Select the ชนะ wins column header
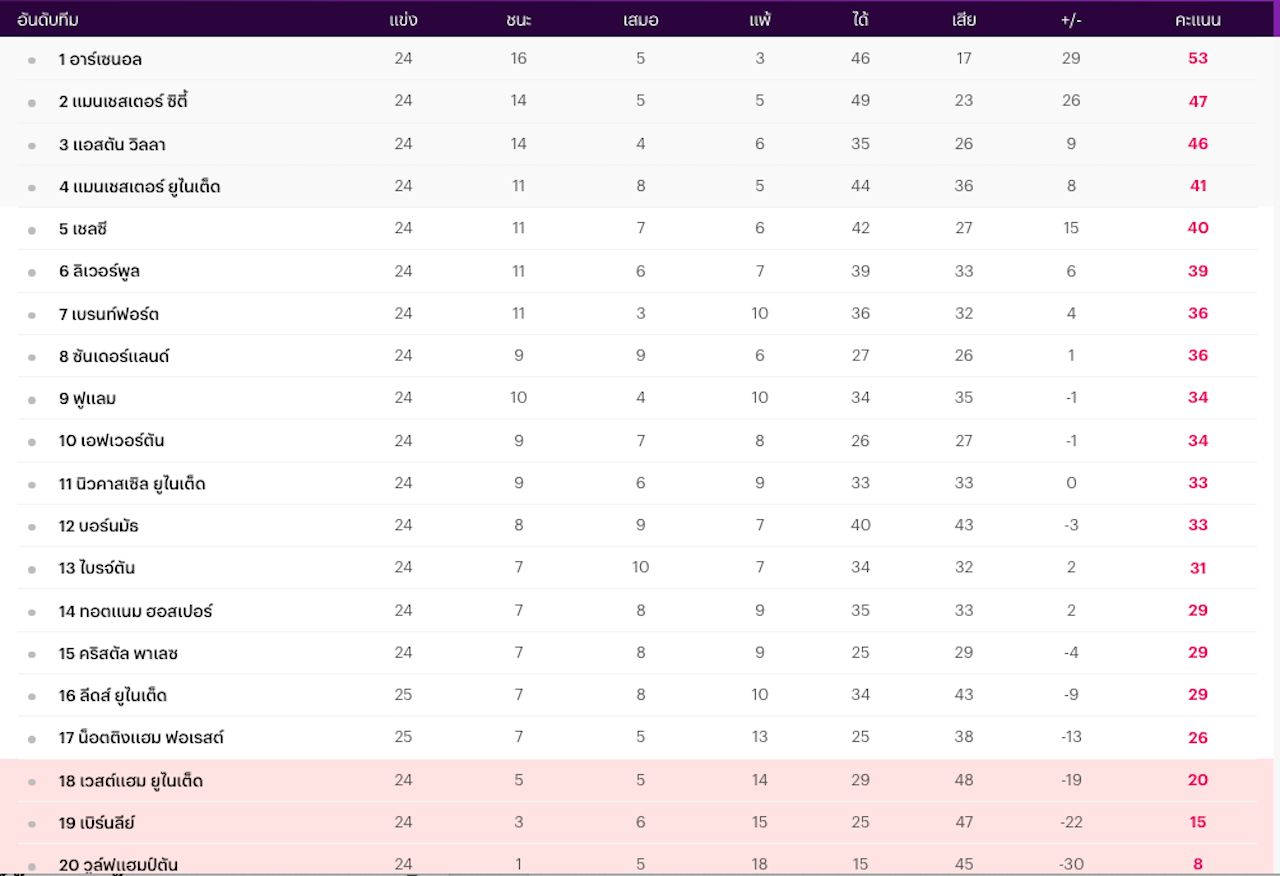The width and height of the screenshot is (1280, 876). [518, 20]
